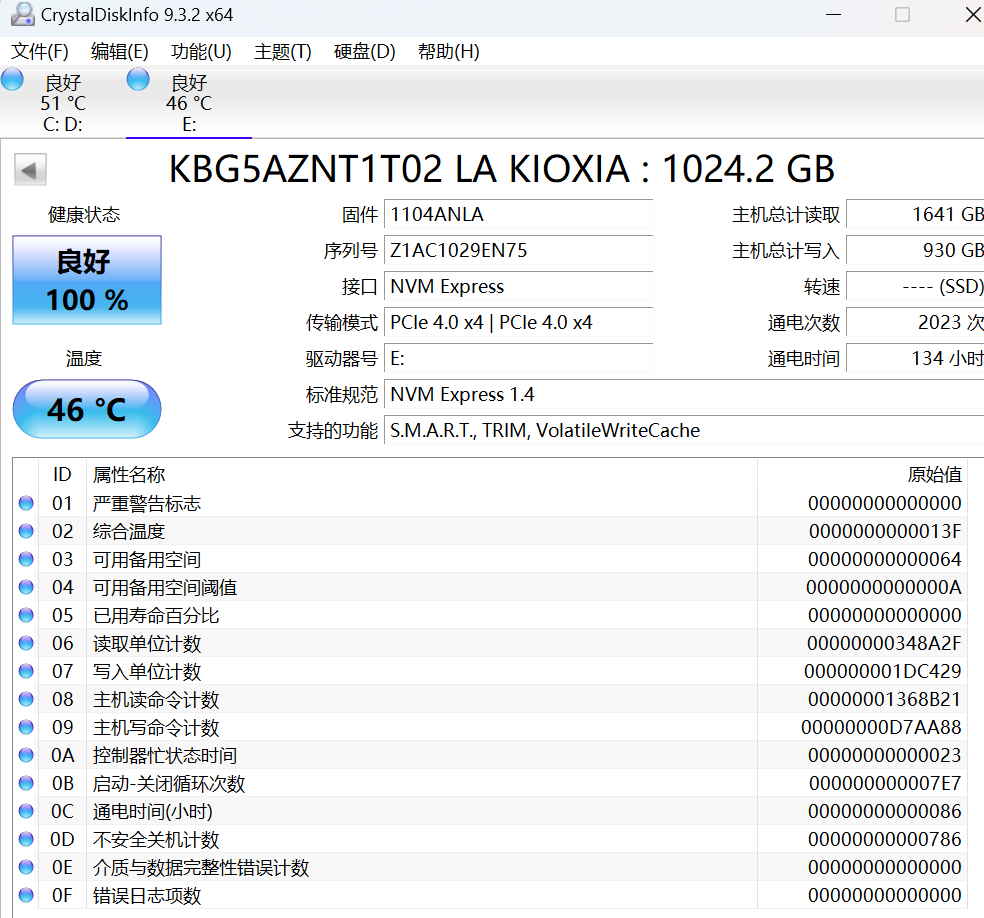The width and height of the screenshot is (984, 918).
Task: Click status dot for attribute 08 主机读命令计数
Action: tap(26, 699)
